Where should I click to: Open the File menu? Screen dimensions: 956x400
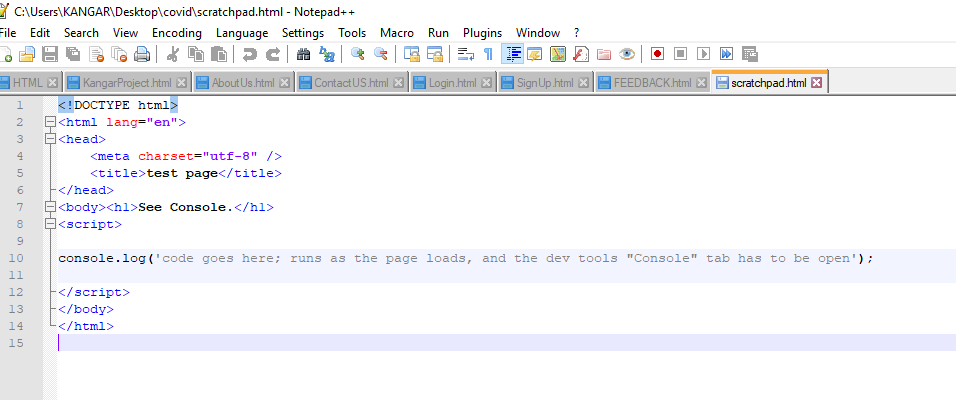point(8,33)
